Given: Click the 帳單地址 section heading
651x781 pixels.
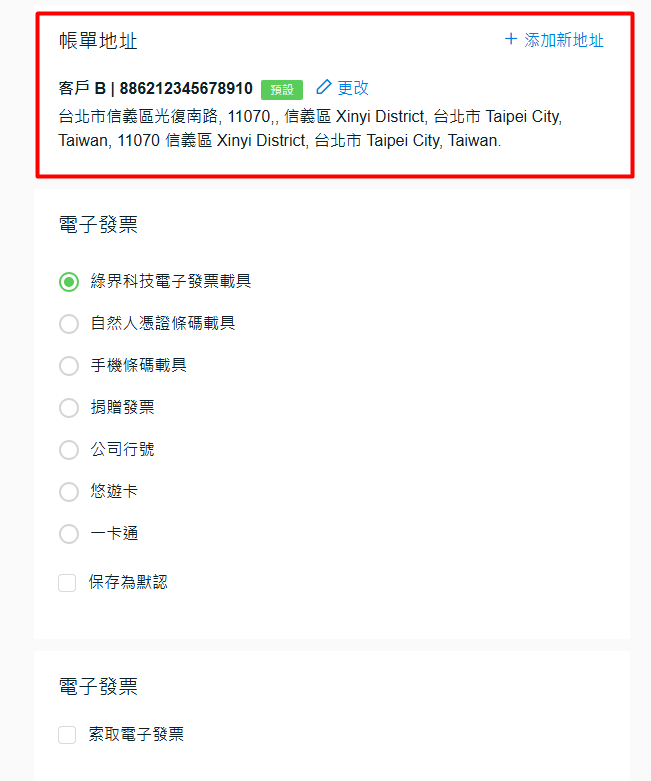Looking at the screenshot, I should coord(98,41).
